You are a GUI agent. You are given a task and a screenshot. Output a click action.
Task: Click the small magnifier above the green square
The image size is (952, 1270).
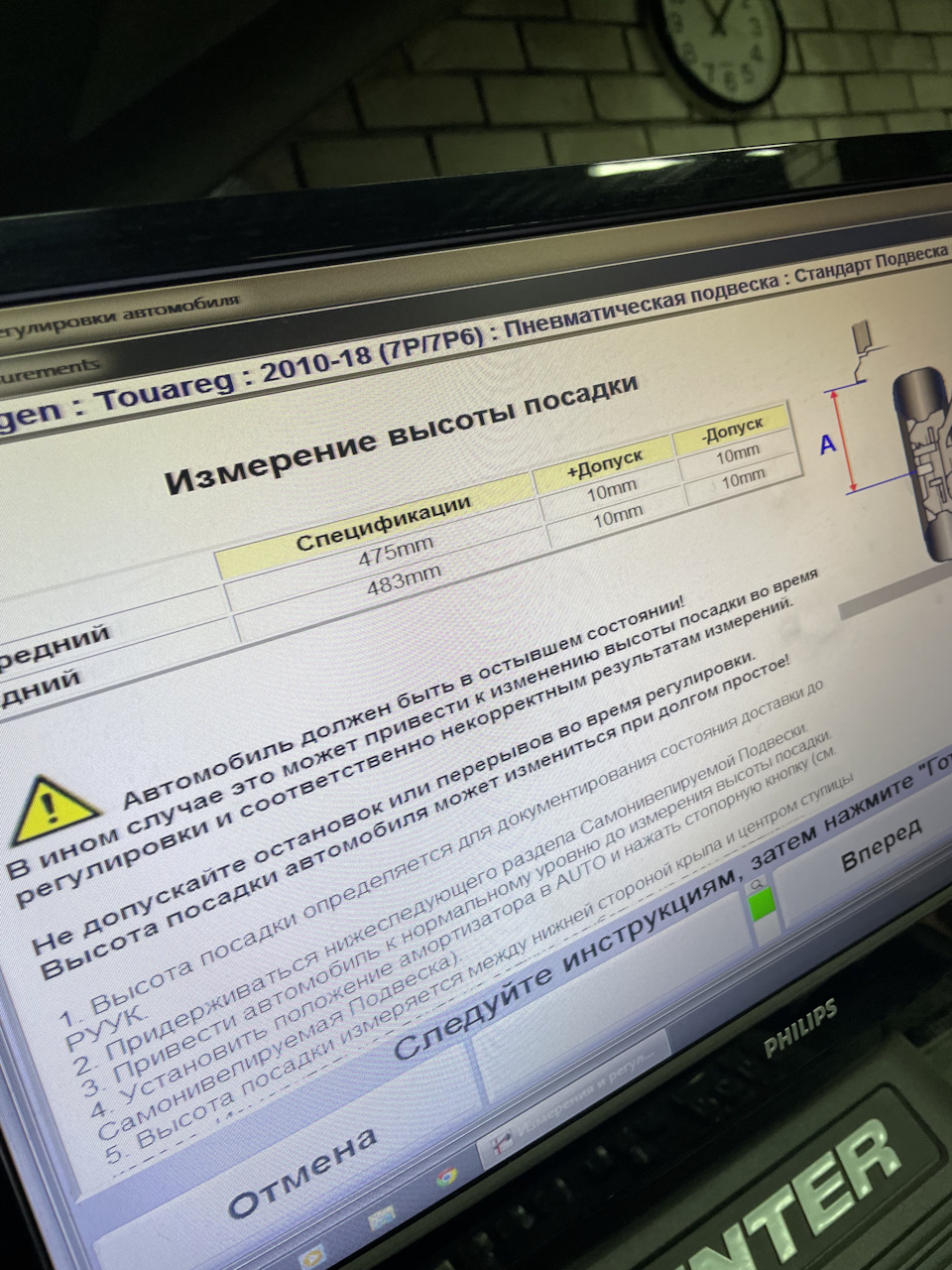[758, 882]
